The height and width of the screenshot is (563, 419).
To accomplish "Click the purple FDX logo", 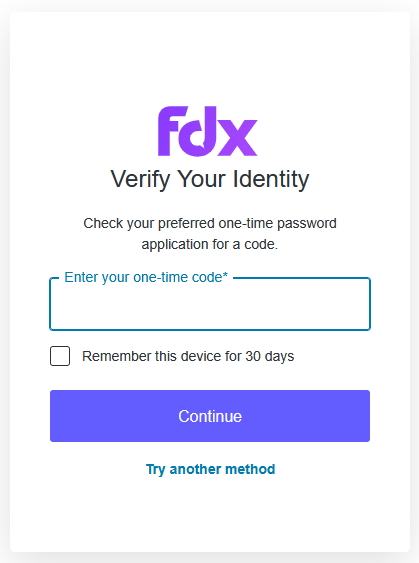I will [208, 131].
